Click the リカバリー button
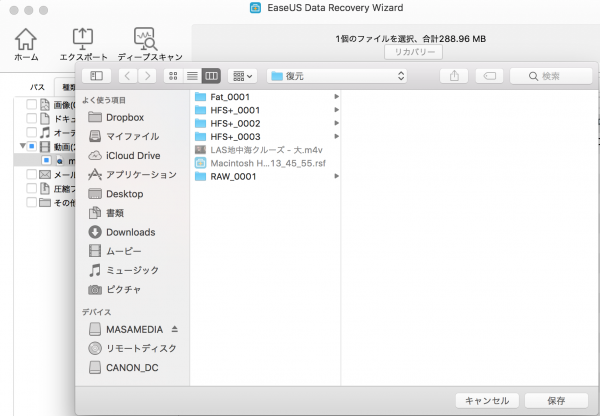This screenshot has width=600, height=416. [x=414, y=52]
